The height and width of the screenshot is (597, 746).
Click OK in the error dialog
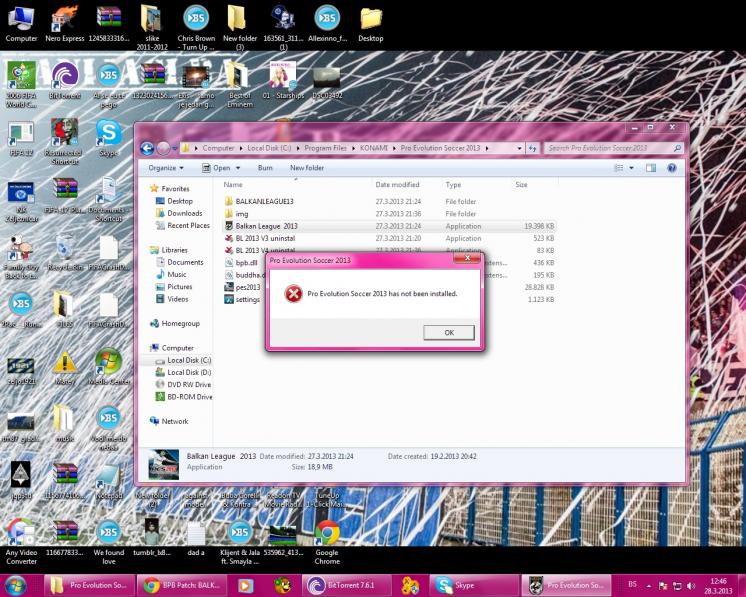coord(449,333)
